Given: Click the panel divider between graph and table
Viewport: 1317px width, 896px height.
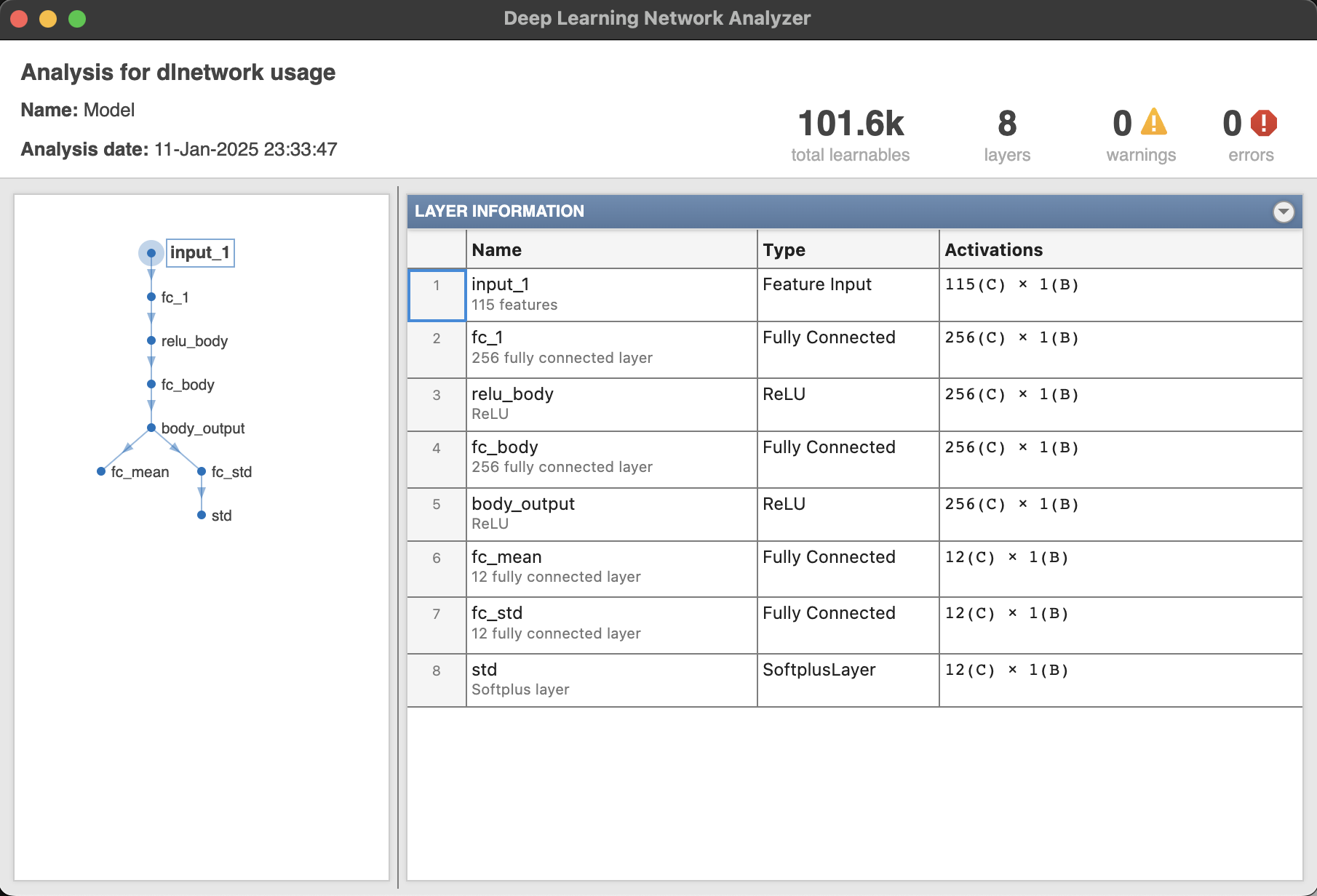Looking at the screenshot, I should (x=398, y=537).
